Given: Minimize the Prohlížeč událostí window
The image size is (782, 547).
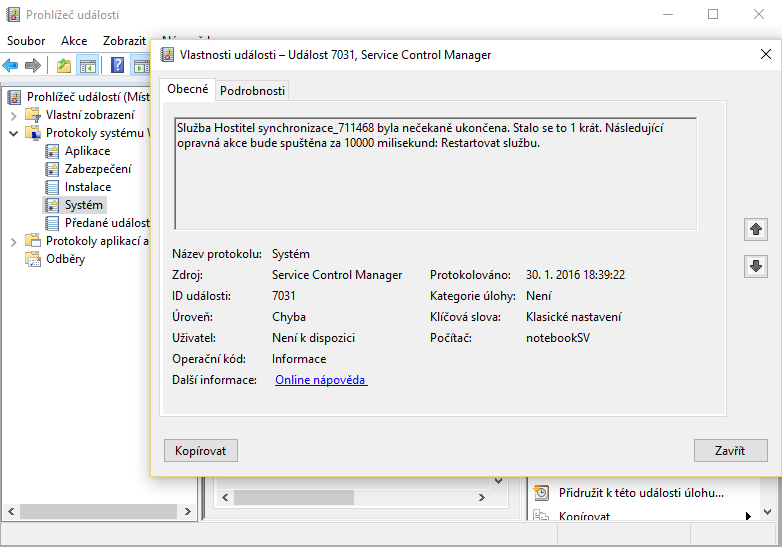Looking at the screenshot, I should [x=668, y=14].
